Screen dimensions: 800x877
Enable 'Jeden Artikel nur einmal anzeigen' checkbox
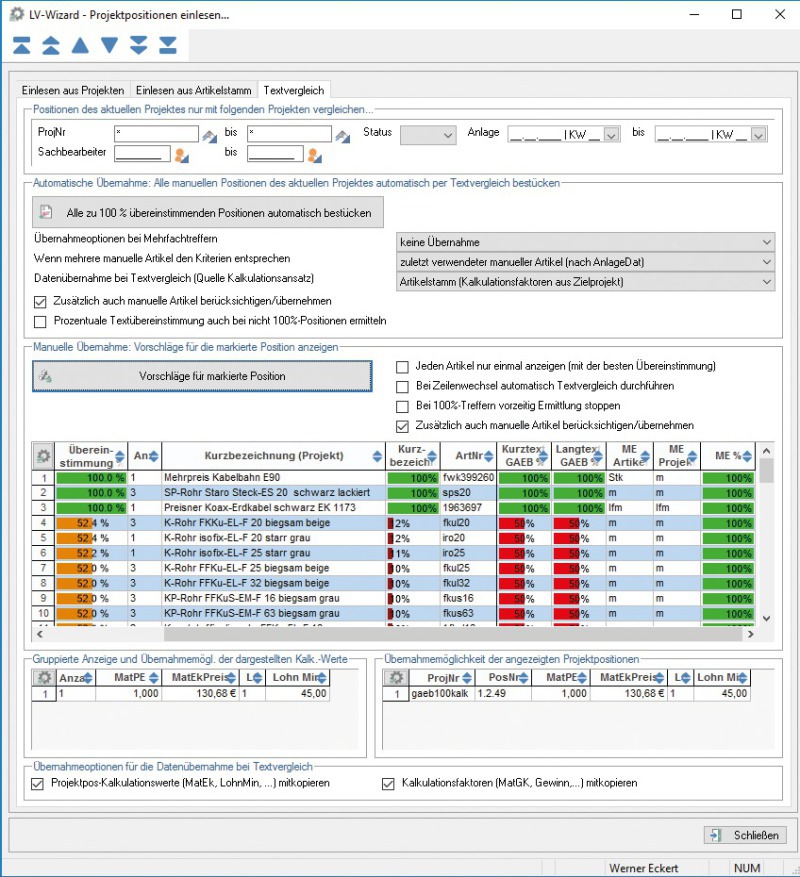(402, 367)
